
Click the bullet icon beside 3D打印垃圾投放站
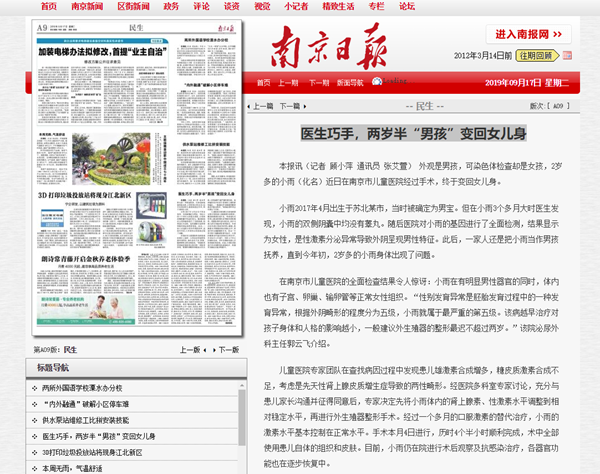tap(34, 451)
